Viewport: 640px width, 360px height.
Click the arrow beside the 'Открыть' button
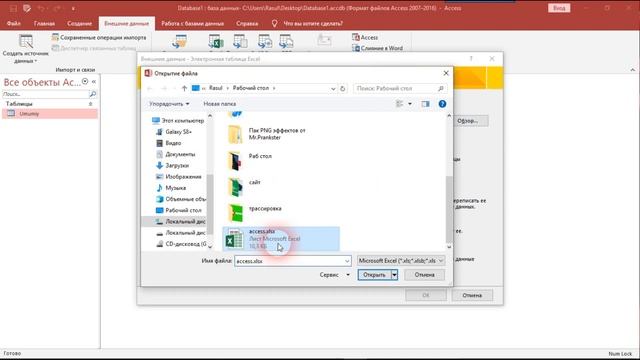tap(394, 275)
